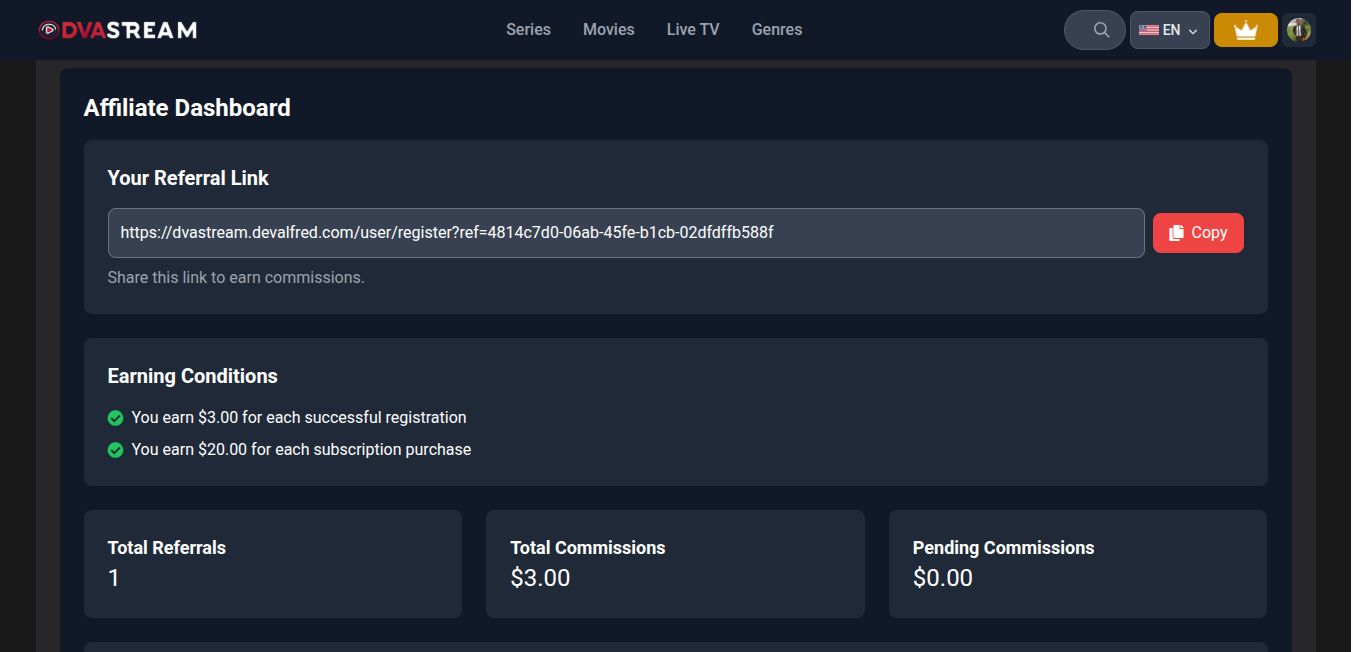Go to the Series menu
The height and width of the screenshot is (652, 1353).
click(x=528, y=30)
